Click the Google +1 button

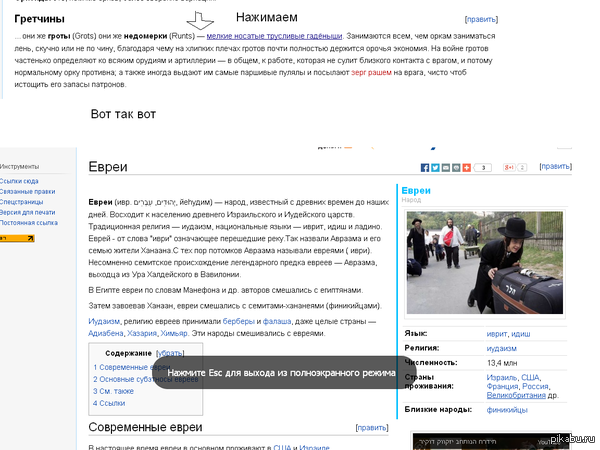point(509,167)
